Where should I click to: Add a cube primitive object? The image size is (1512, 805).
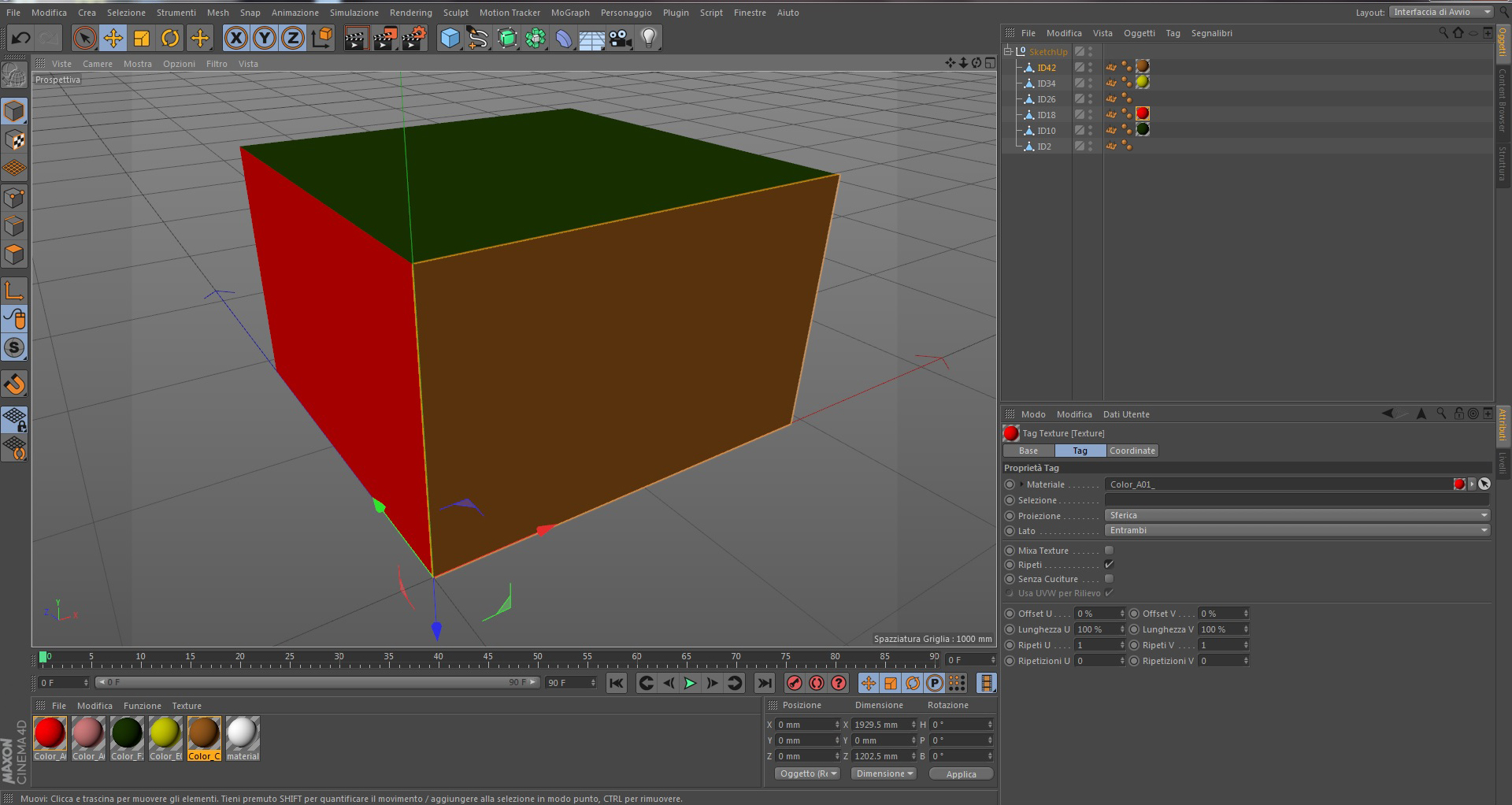coord(450,38)
